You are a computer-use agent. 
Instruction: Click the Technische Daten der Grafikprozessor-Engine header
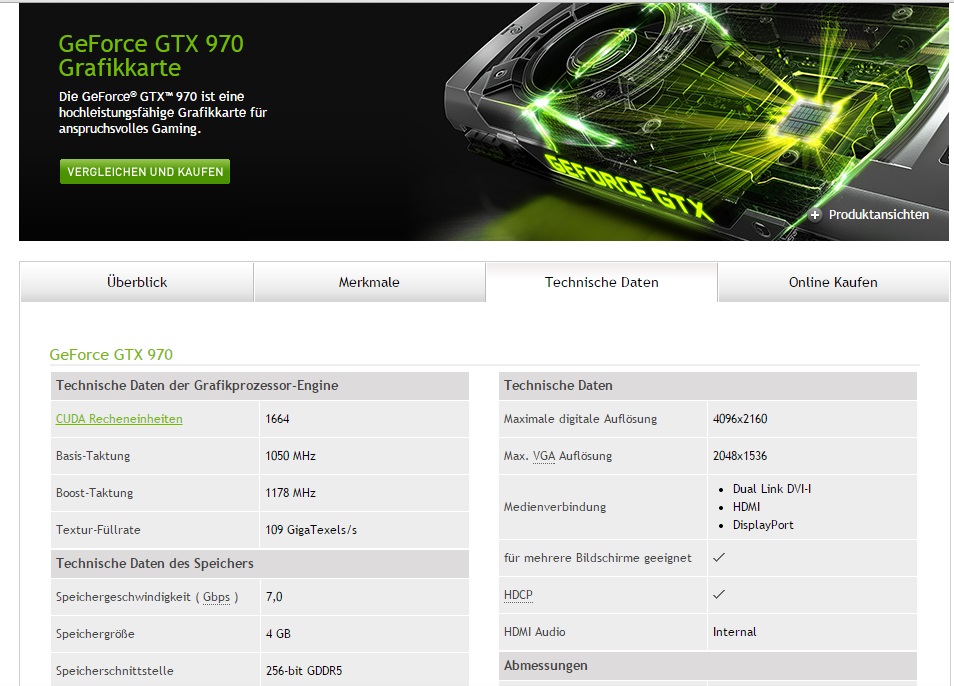click(x=260, y=386)
